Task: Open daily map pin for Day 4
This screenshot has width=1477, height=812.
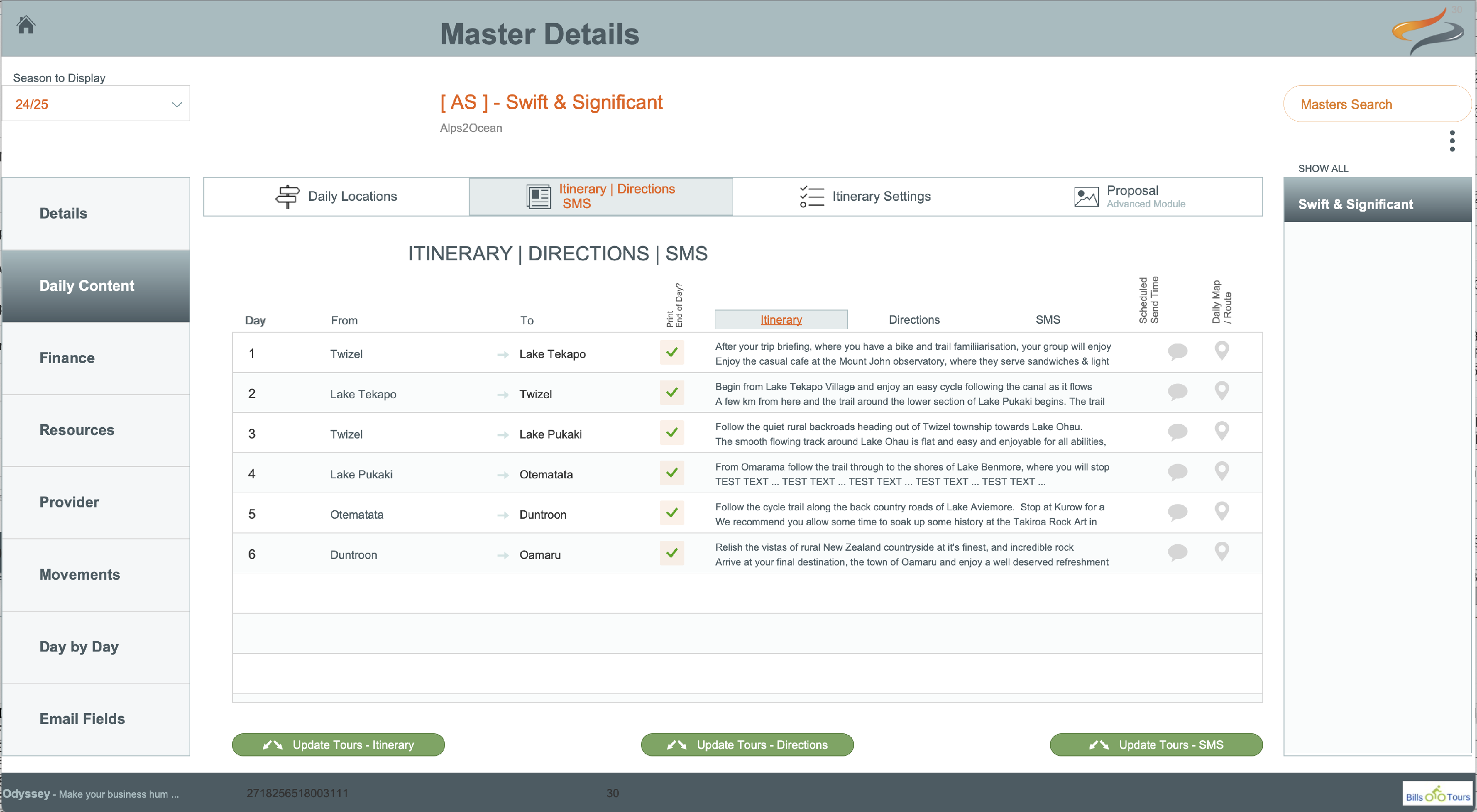Action: click(1222, 471)
